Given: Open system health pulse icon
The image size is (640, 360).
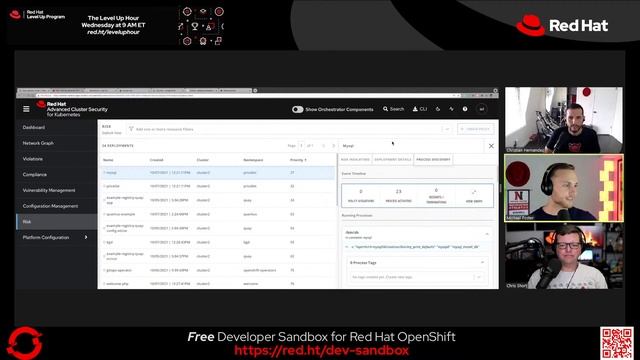Looking at the screenshot, I should (x=451, y=109).
